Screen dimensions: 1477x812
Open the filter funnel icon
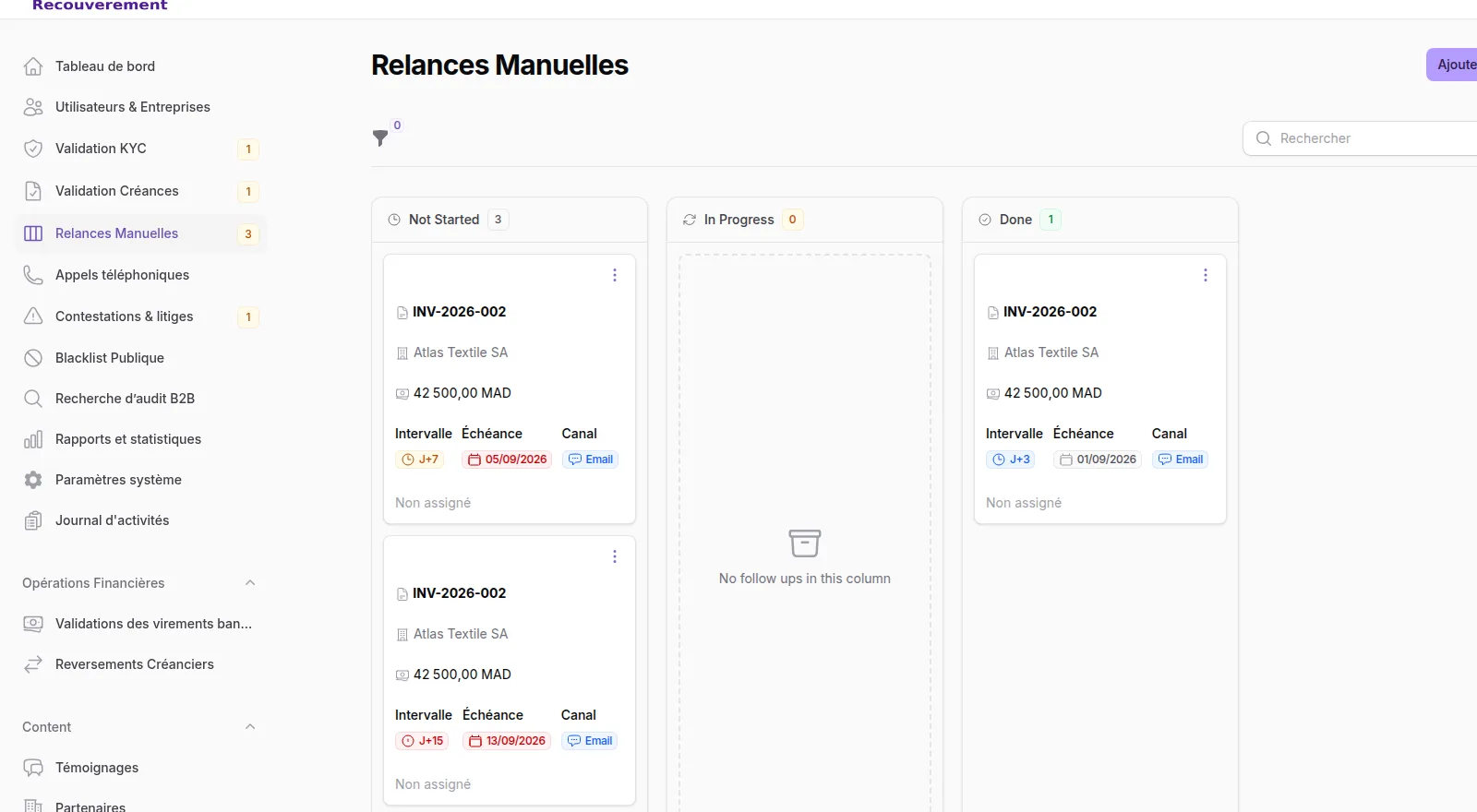coord(380,138)
